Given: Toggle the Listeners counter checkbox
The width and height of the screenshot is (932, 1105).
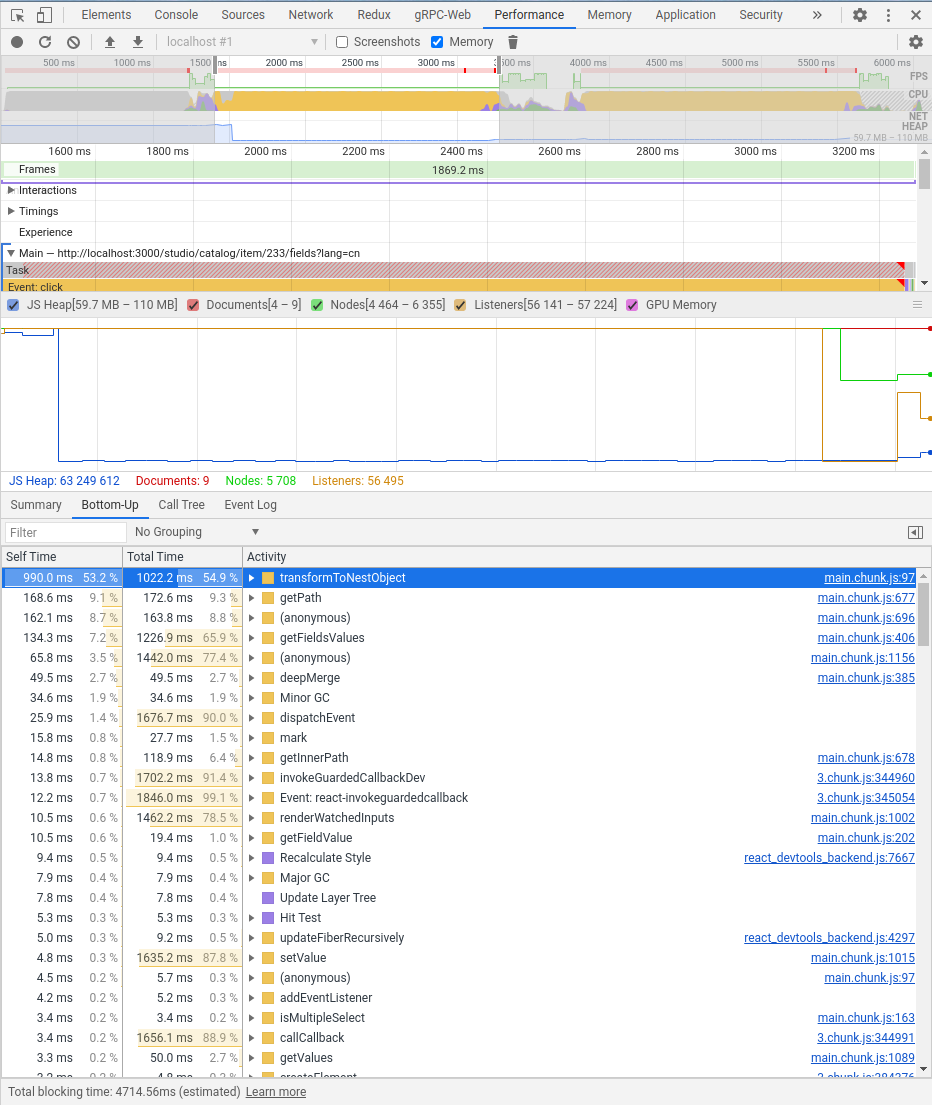Looking at the screenshot, I should [x=460, y=305].
